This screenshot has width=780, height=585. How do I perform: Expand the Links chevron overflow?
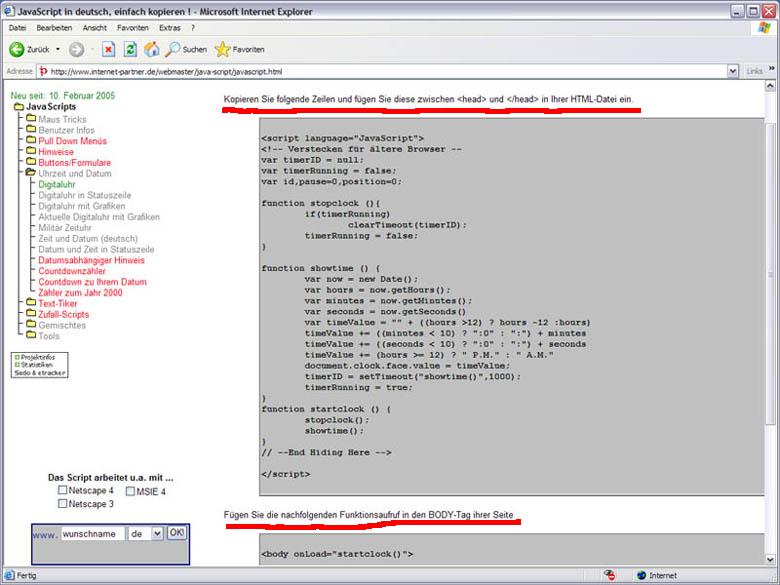pos(772,69)
